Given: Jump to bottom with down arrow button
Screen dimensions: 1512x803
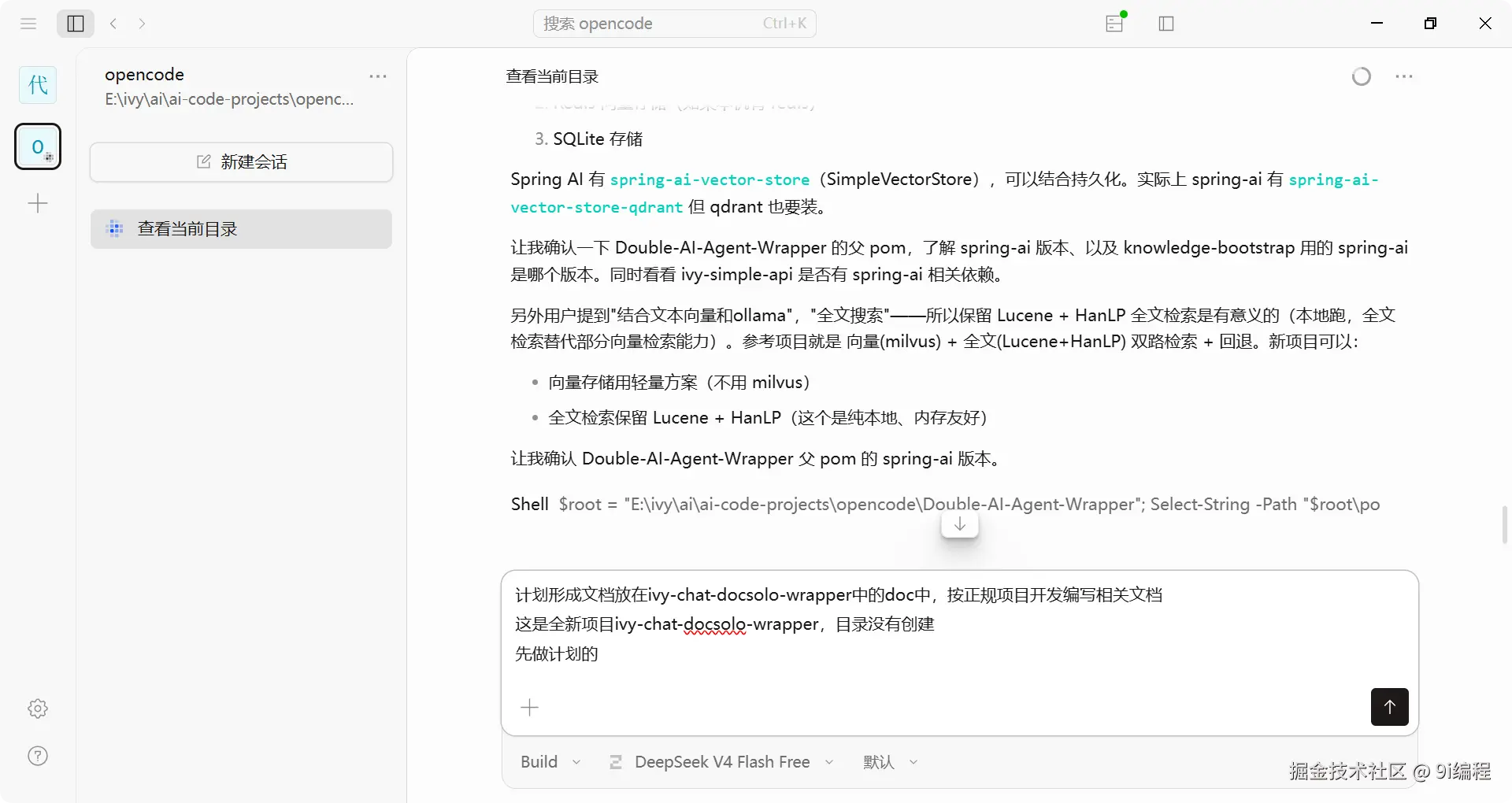Looking at the screenshot, I should 960,524.
